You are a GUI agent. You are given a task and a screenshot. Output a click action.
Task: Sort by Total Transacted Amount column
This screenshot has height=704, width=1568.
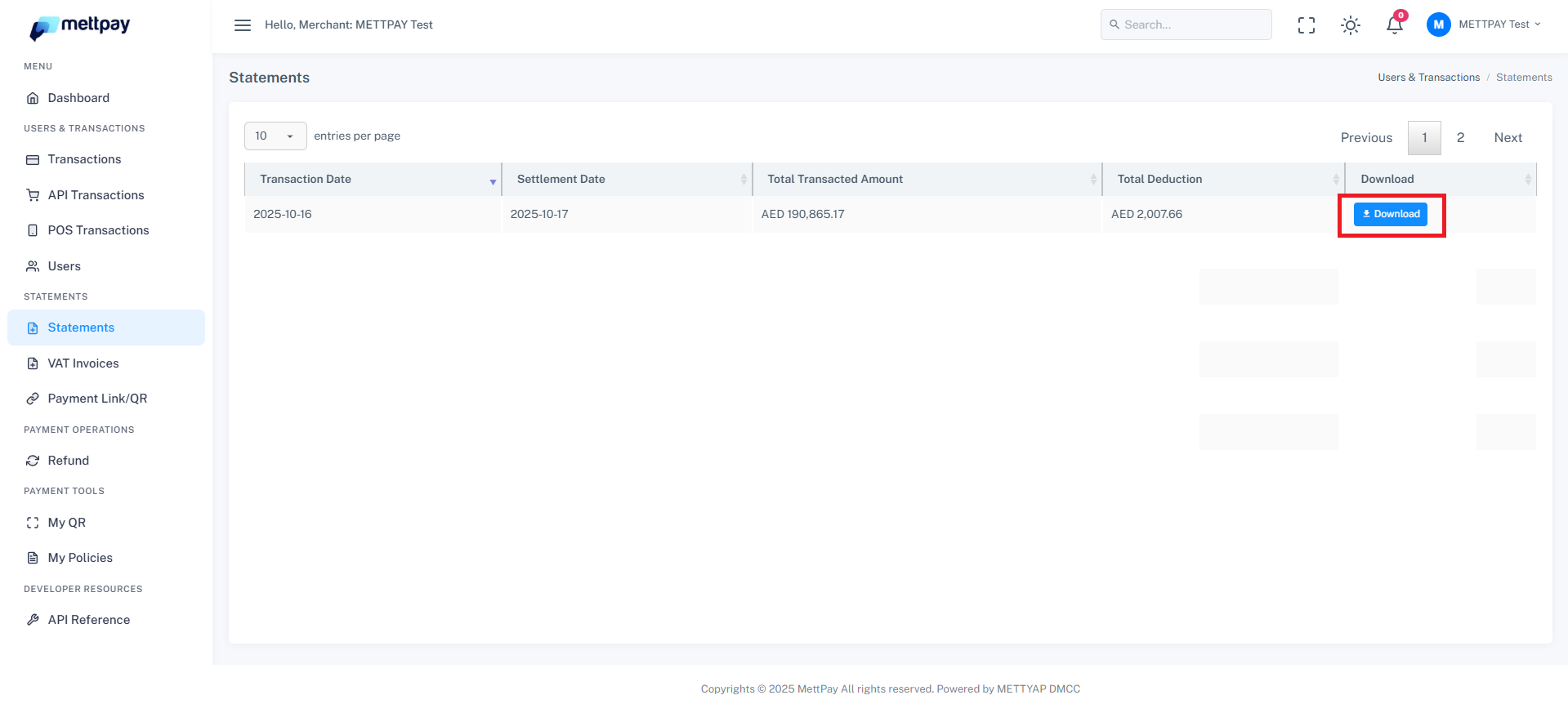tap(927, 180)
